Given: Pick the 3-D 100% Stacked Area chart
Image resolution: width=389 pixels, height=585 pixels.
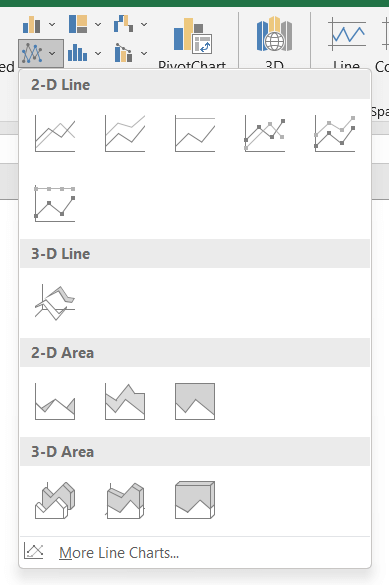Looking at the screenshot, I should click(x=195, y=500).
